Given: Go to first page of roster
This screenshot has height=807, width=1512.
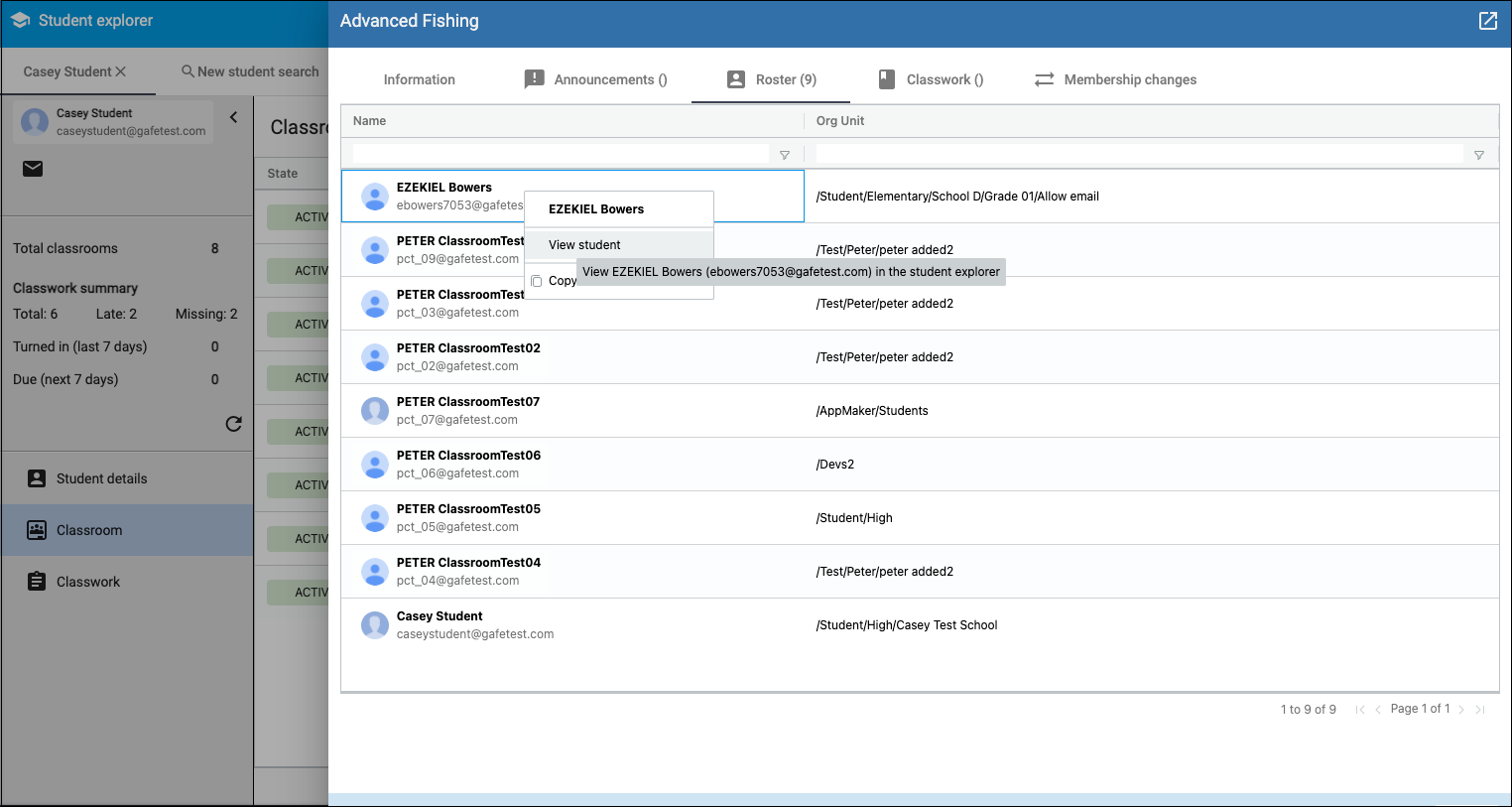Looking at the screenshot, I should click(1360, 710).
